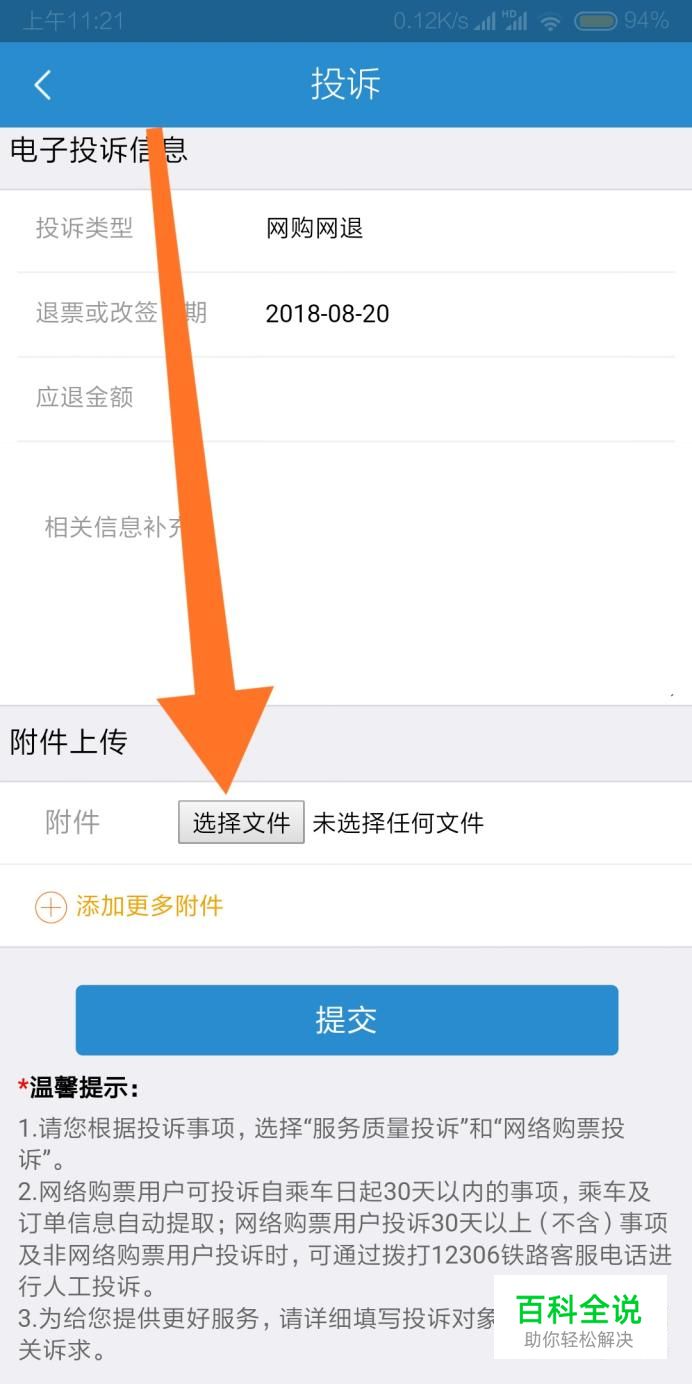Tap the back arrow in header

tap(42, 85)
